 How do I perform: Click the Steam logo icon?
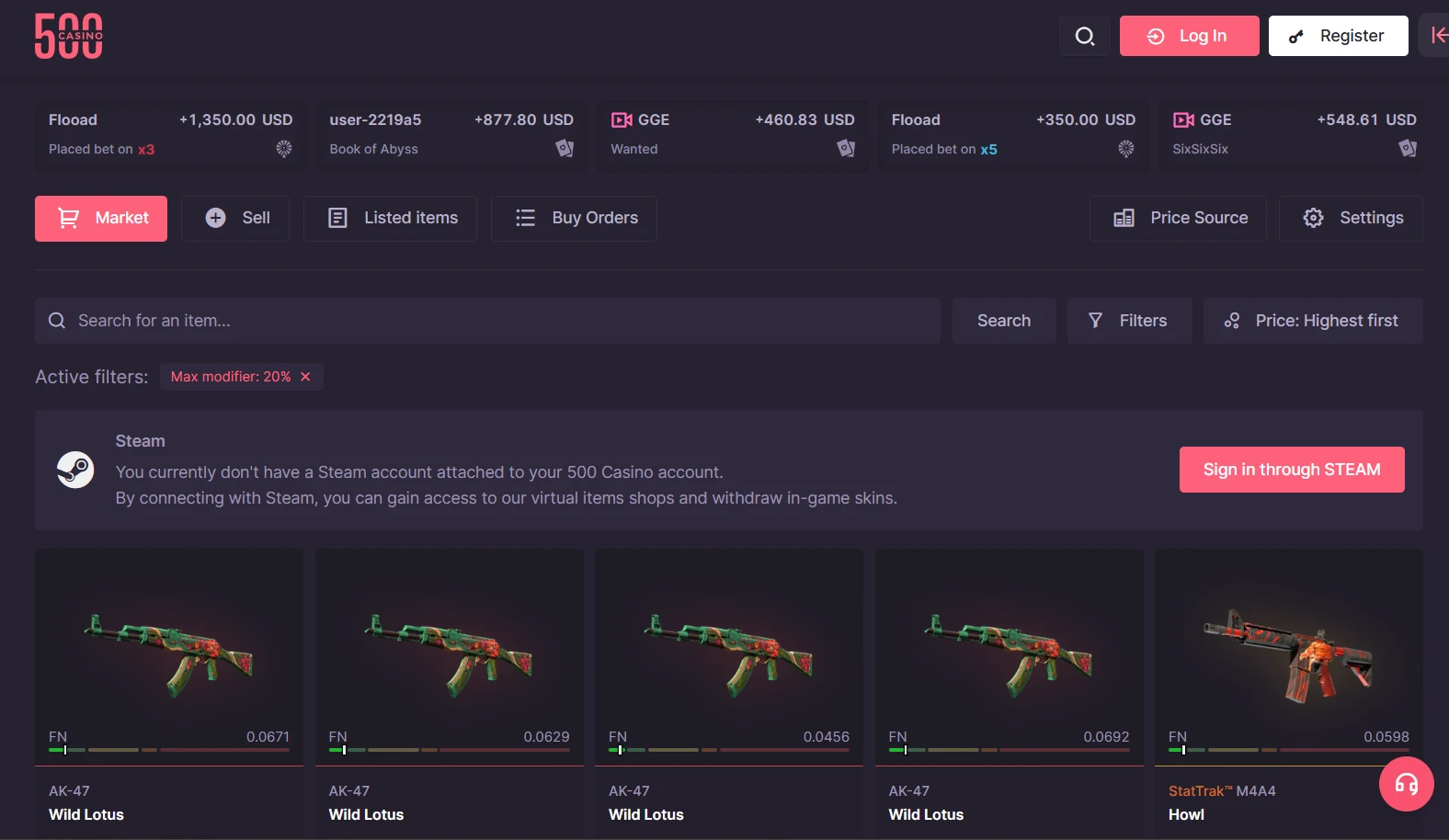[75, 470]
